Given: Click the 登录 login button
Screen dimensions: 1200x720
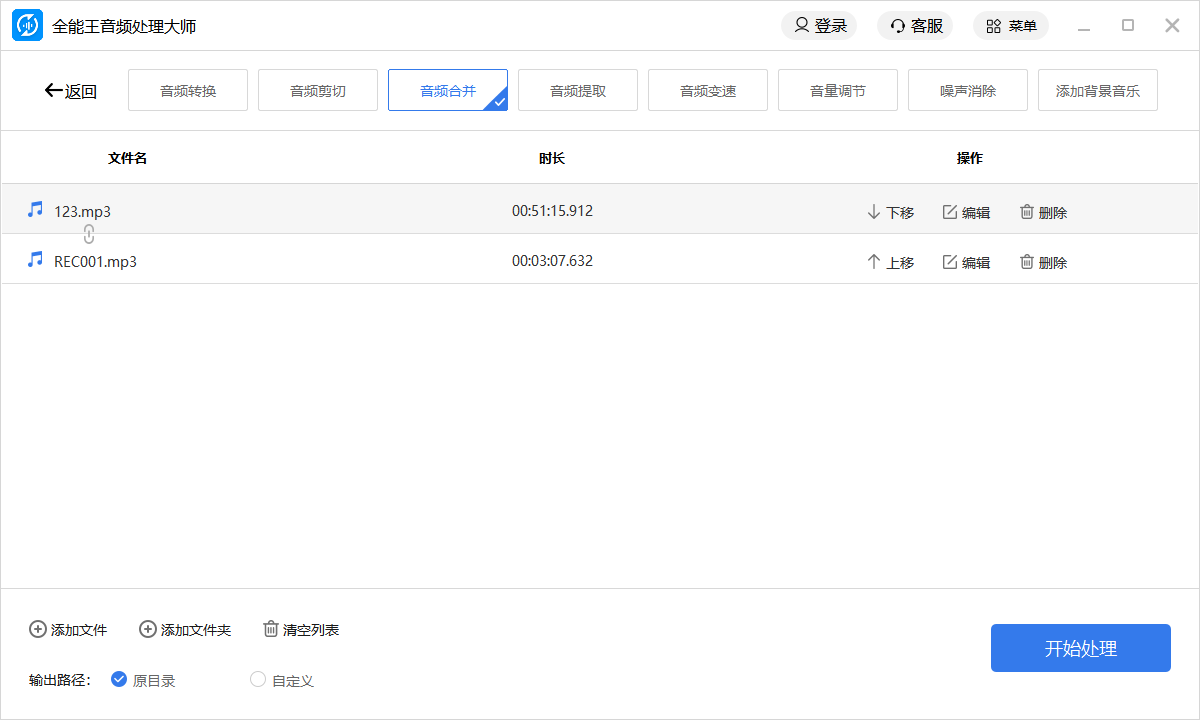Looking at the screenshot, I should pos(819,26).
